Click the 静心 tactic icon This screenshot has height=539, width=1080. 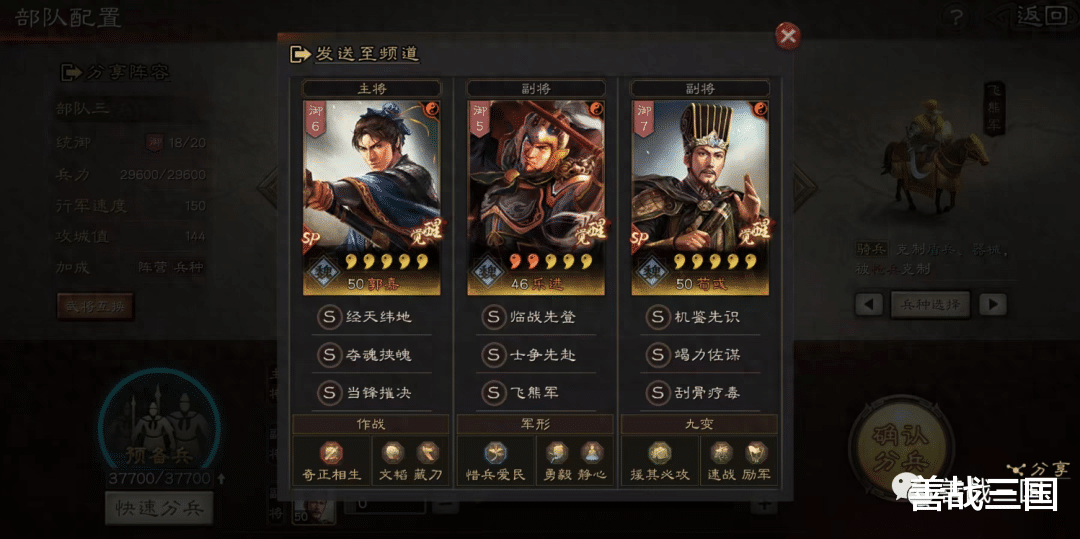click(592, 453)
